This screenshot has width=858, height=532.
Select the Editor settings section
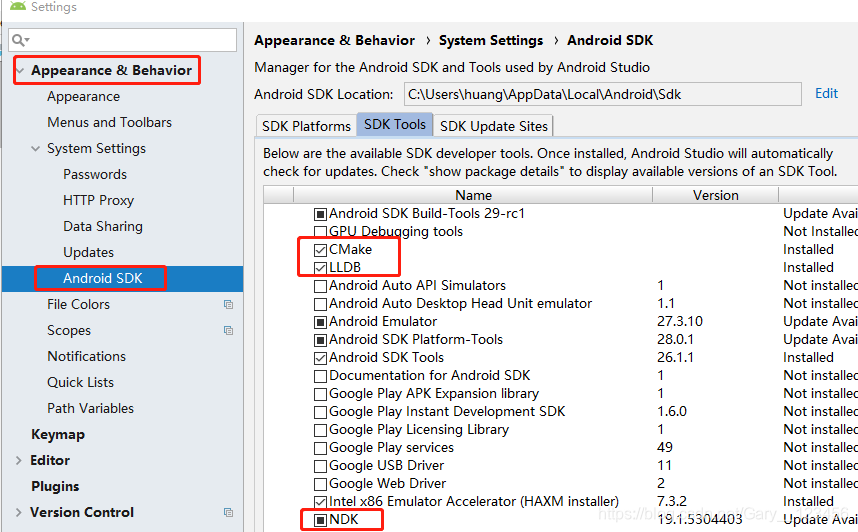tap(50, 460)
